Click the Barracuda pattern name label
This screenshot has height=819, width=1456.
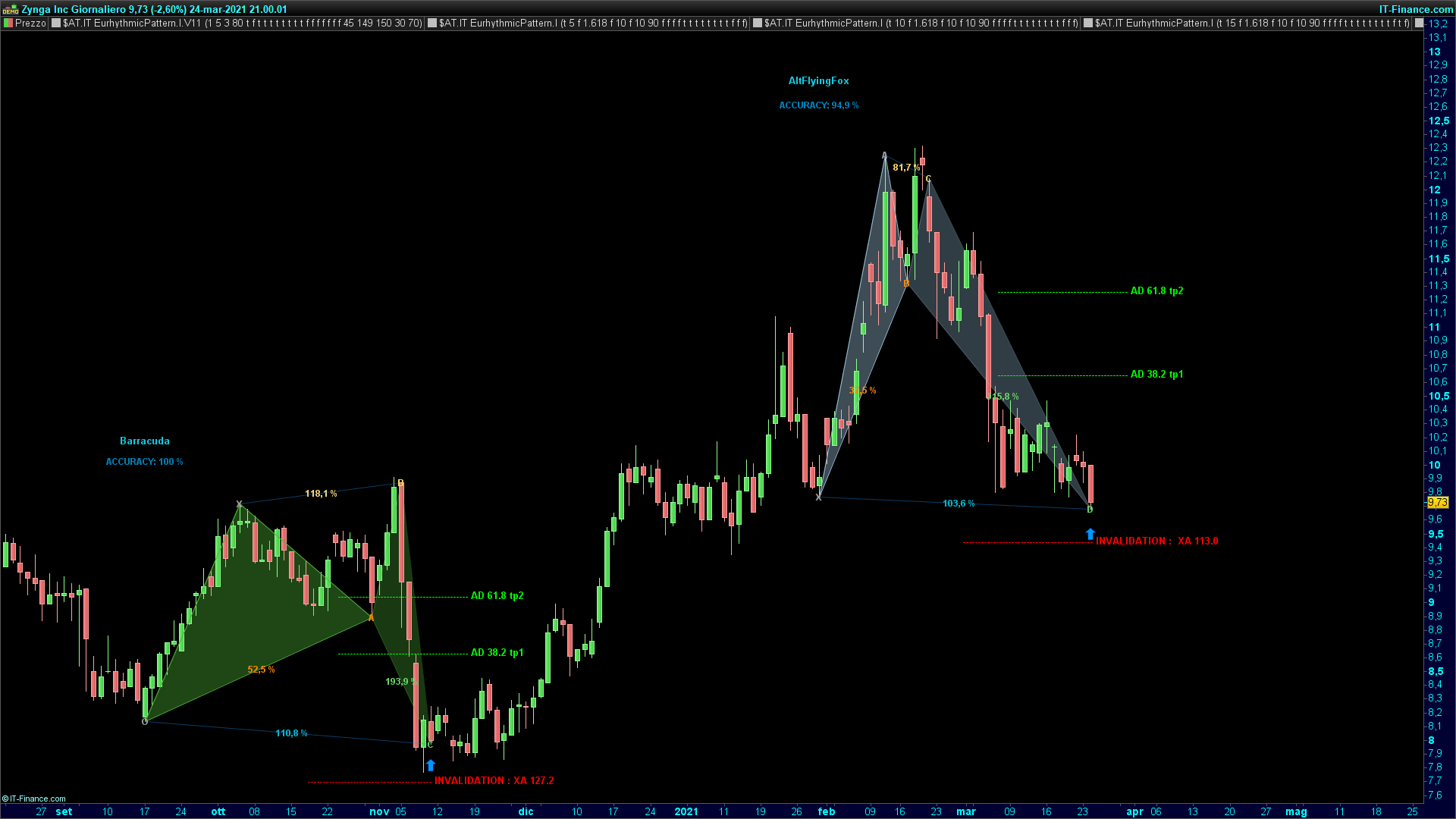(x=145, y=441)
